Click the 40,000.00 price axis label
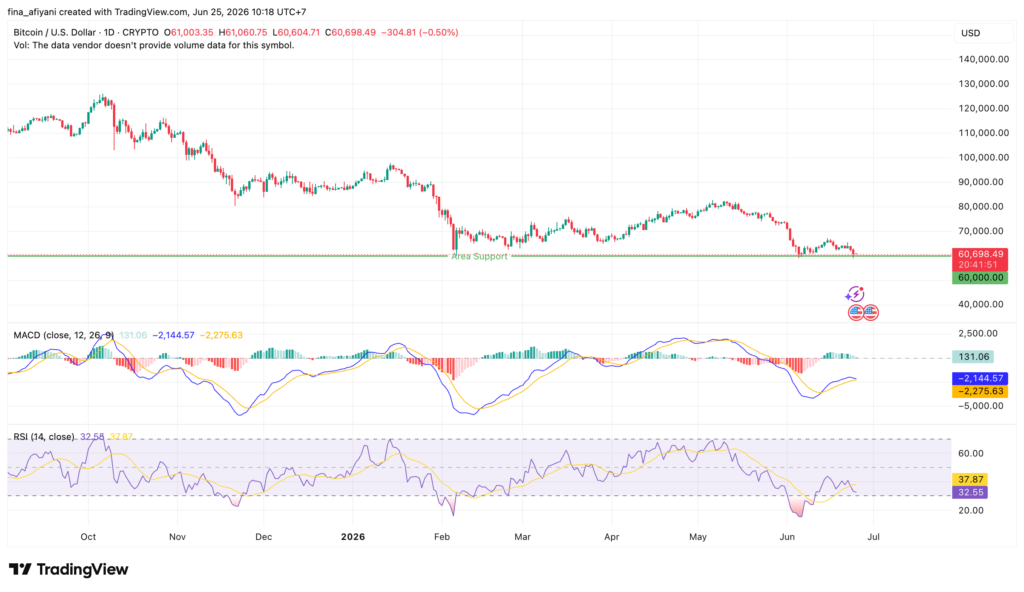This screenshot has height=592, width=1024. tap(980, 304)
